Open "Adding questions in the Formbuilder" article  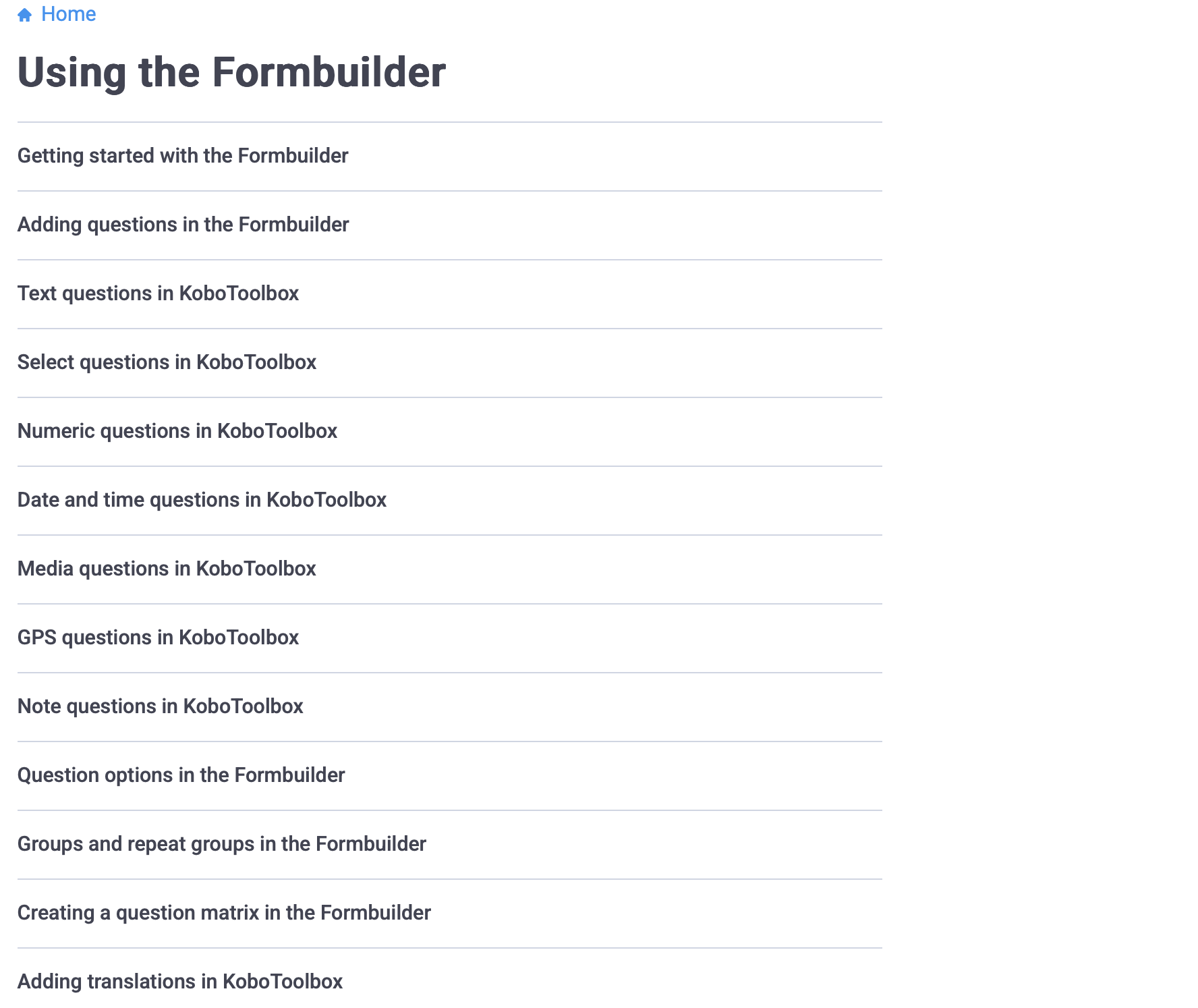click(183, 225)
